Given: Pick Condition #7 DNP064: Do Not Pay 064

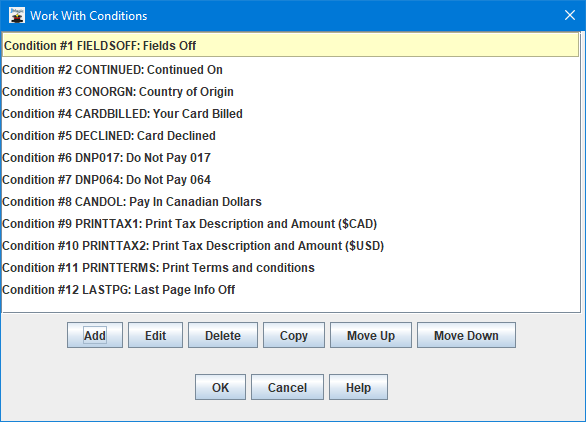Looking at the screenshot, I should click(290, 180).
